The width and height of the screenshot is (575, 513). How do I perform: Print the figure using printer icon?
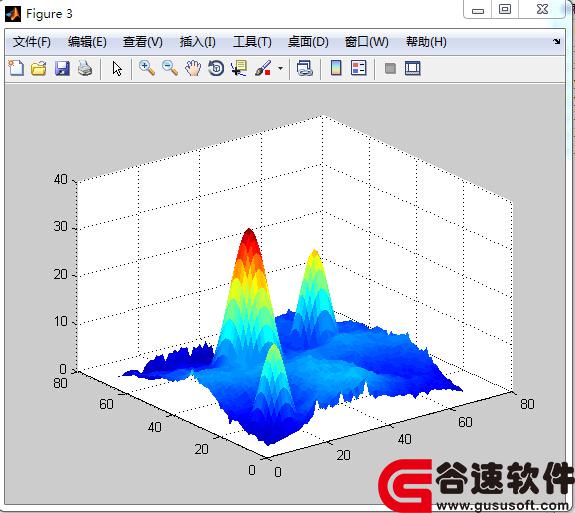(x=85, y=69)
